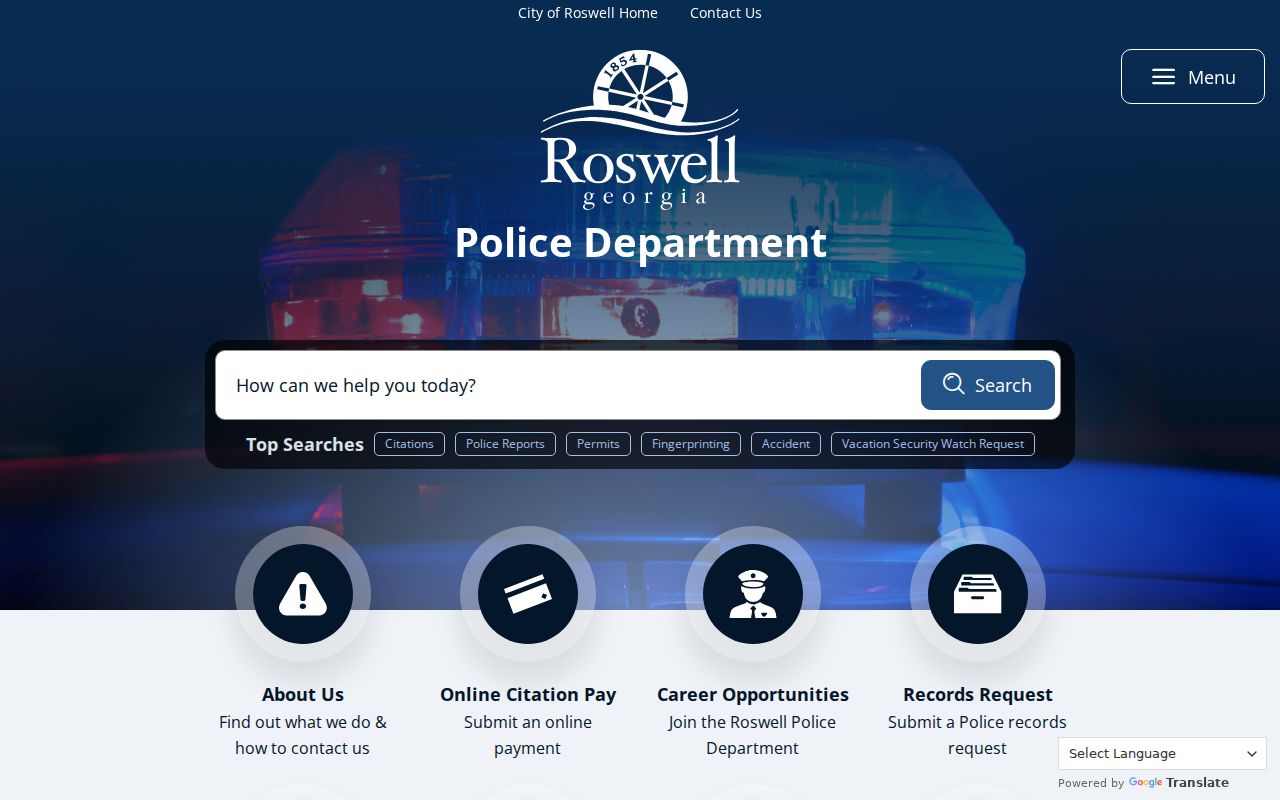
Task: Select the Citations top search tag
Action: 409,444
